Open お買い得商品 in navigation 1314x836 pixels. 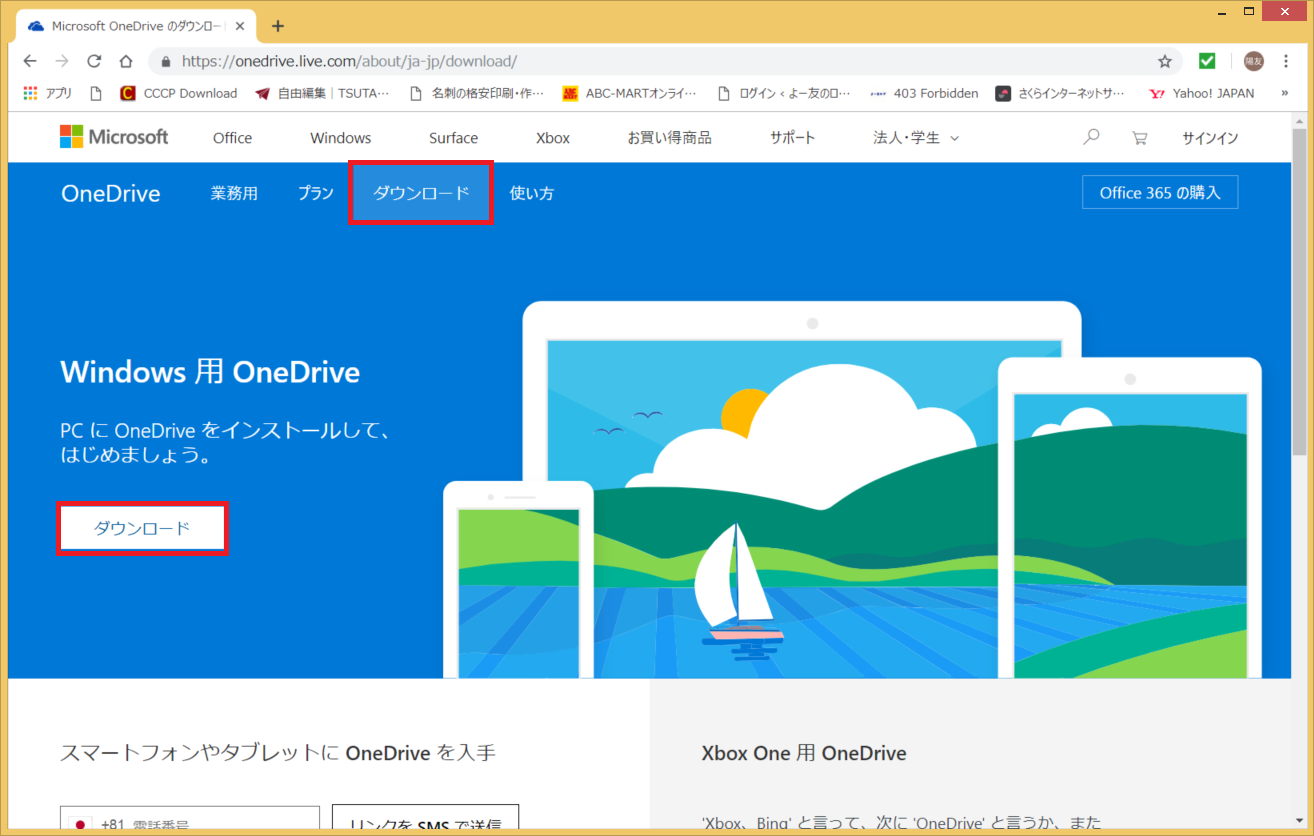669,138
